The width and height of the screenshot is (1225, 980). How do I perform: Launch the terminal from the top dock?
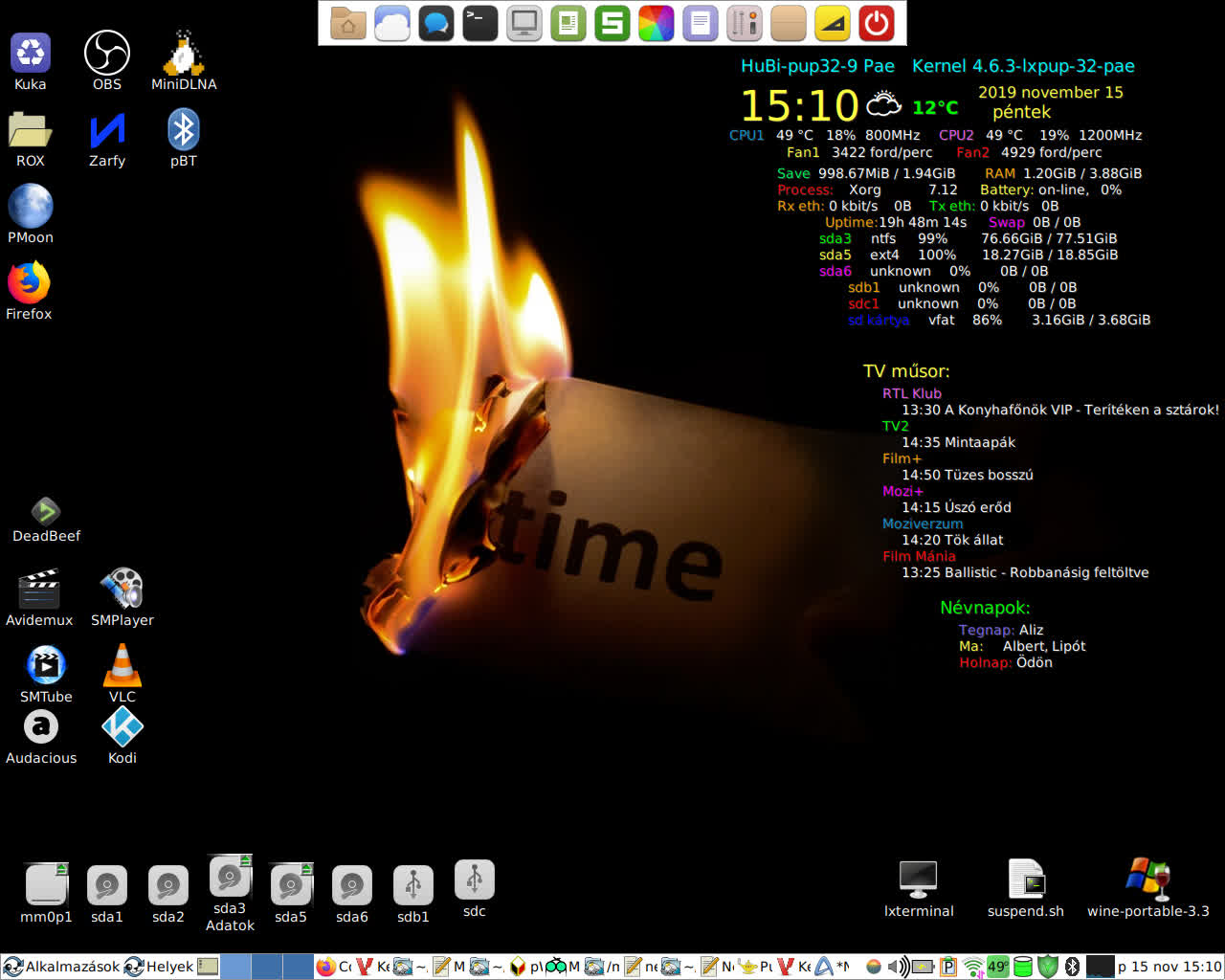point(480,23)
